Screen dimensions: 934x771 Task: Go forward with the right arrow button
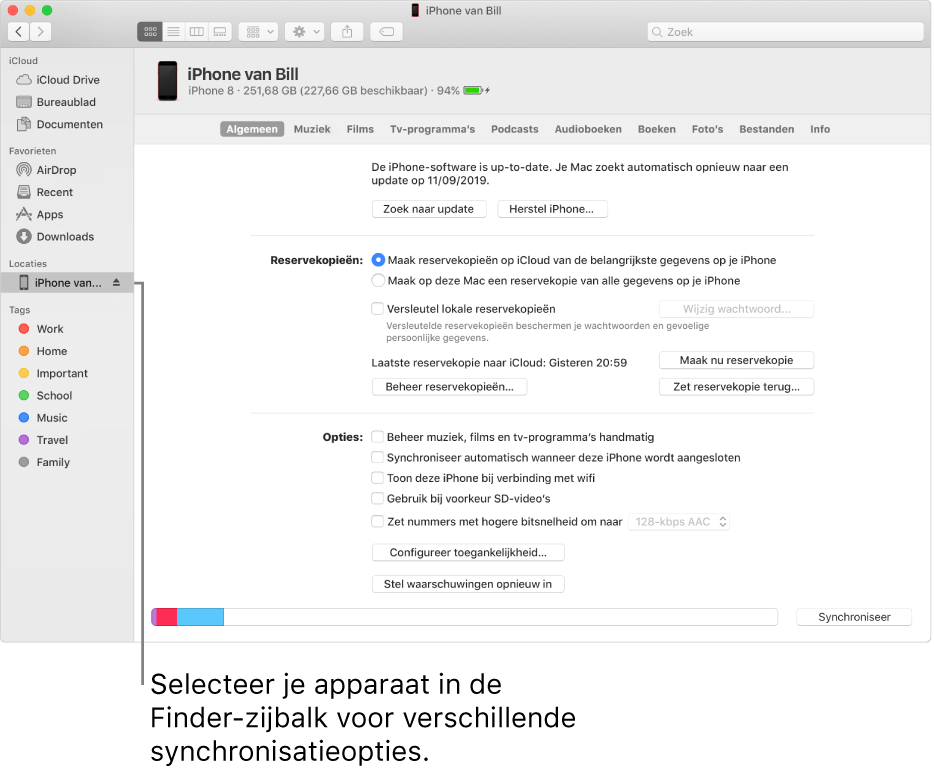[41, 32]
